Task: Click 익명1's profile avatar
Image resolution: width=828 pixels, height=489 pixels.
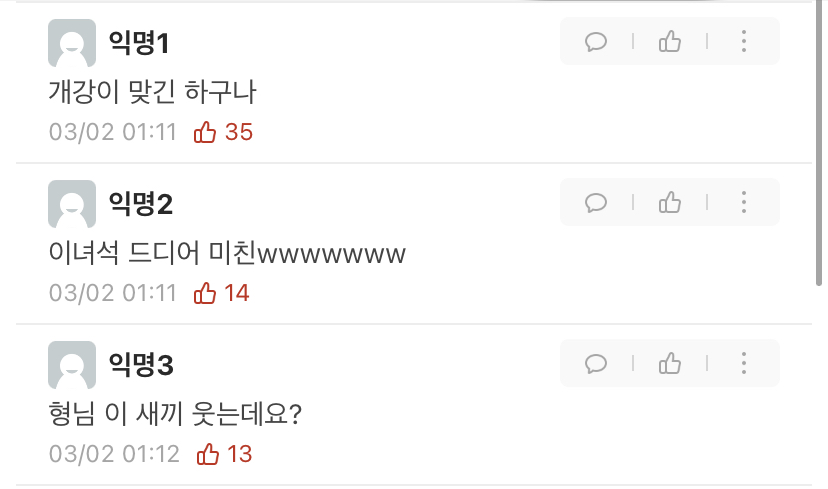Action: coord(72,43)
